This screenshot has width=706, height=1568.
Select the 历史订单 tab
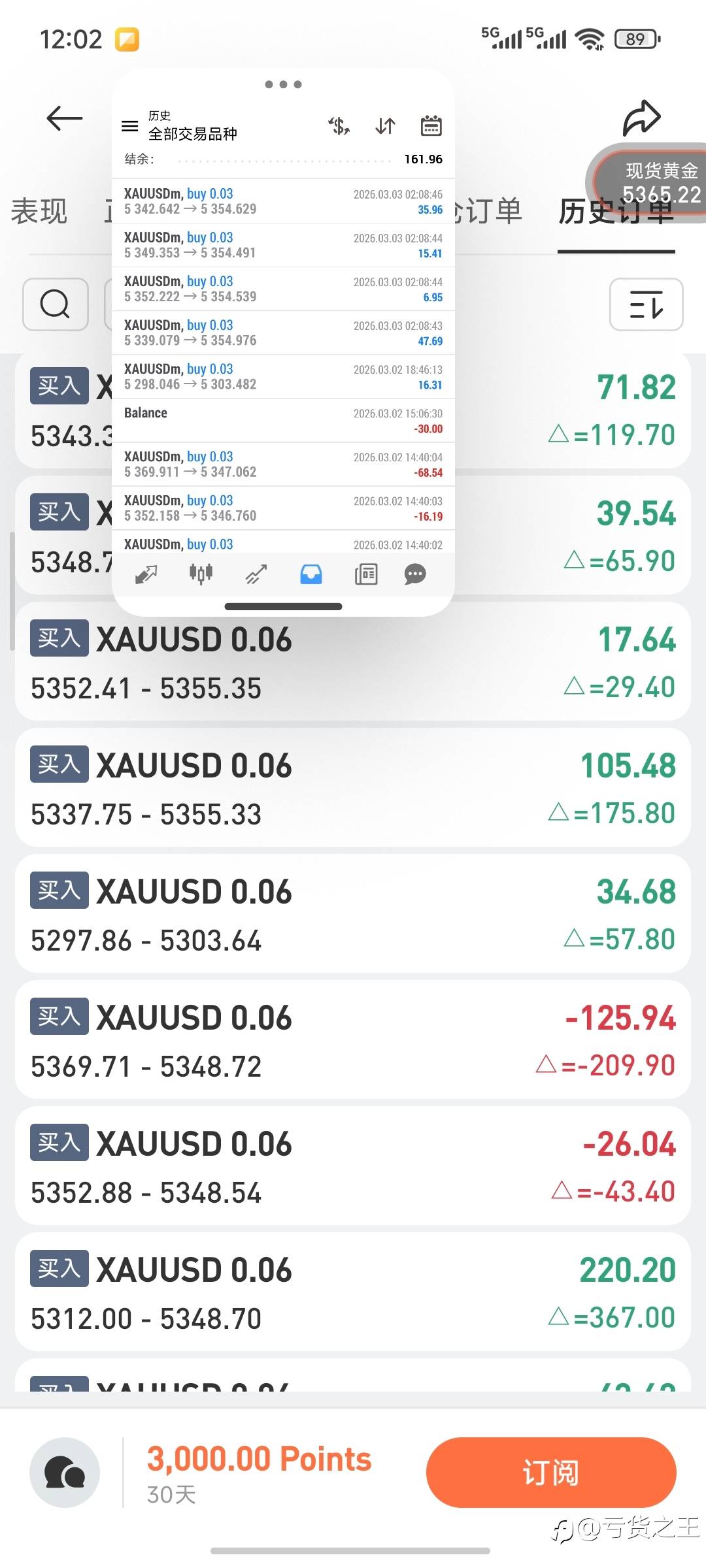pos(616,212)
